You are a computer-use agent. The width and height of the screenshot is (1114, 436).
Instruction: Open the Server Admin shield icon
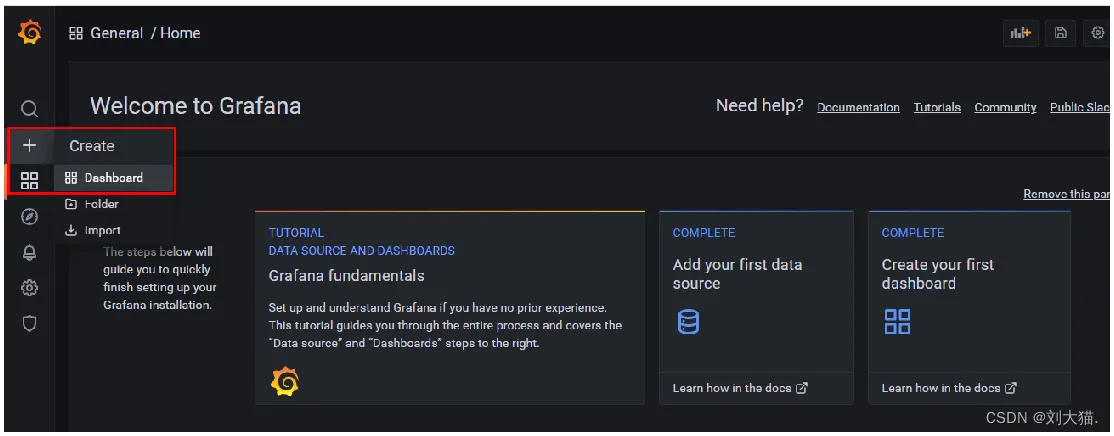(29, 324)
